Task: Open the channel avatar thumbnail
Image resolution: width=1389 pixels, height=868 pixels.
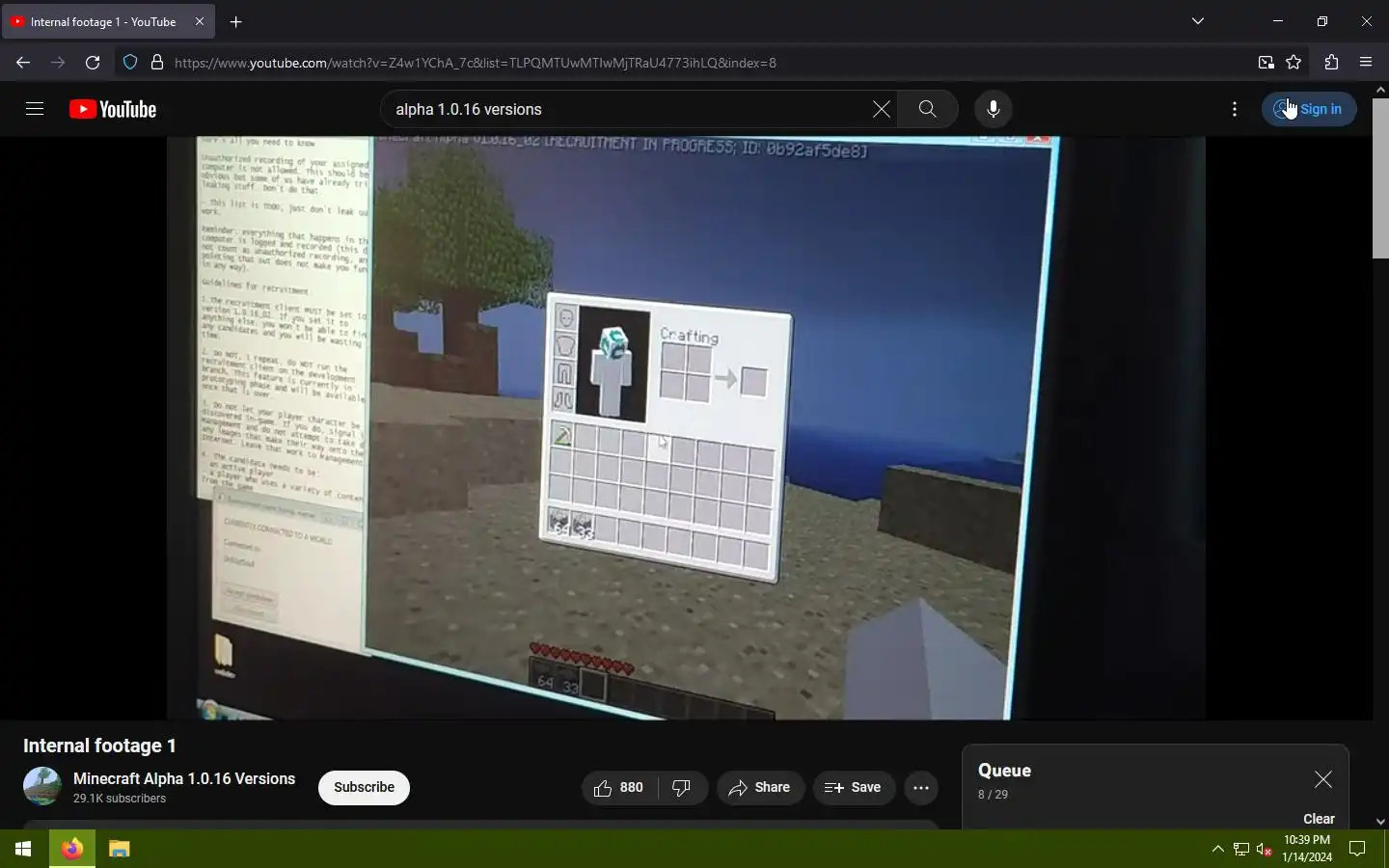Action: 42,786
